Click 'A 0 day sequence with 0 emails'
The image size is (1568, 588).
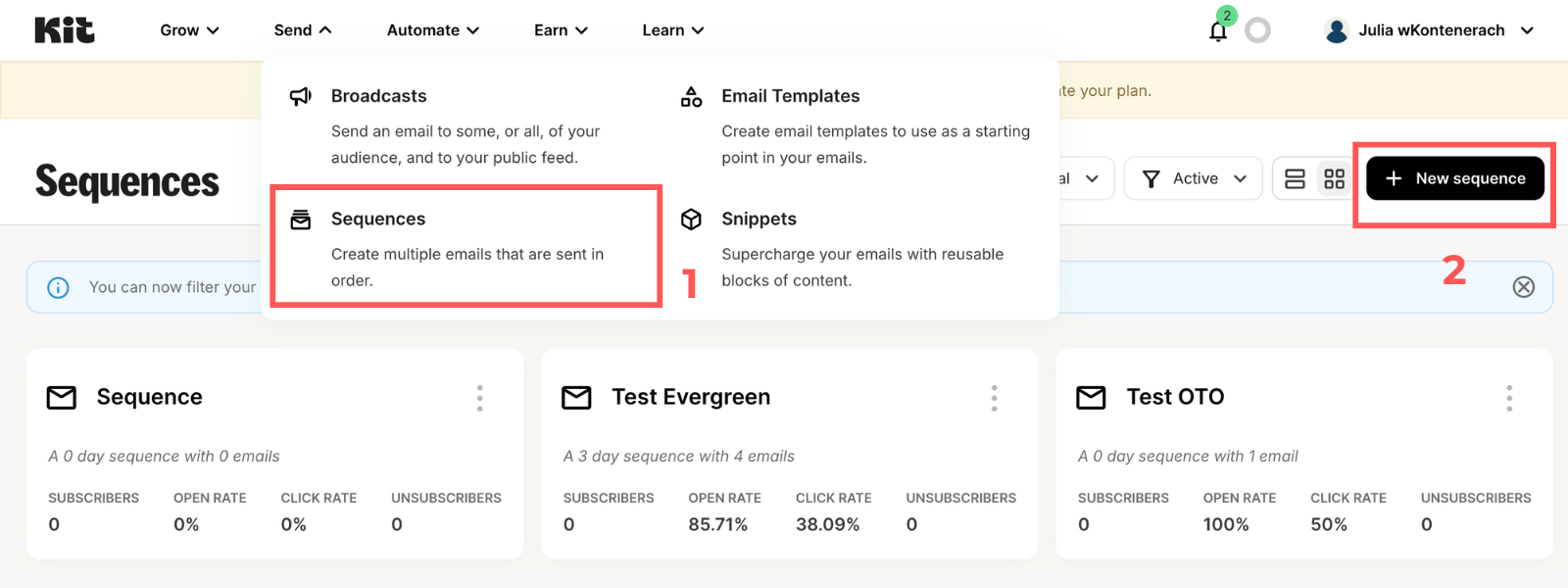[x=164, y=457]
